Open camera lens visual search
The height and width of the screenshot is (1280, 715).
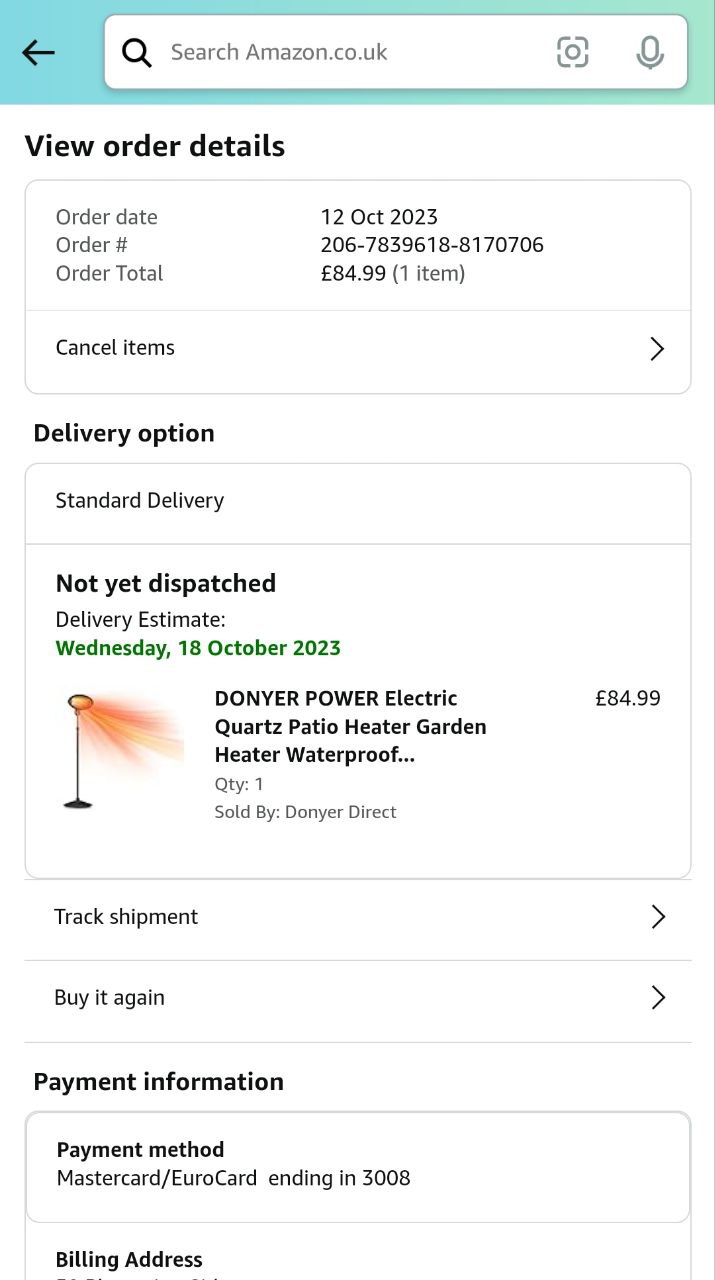(572, 52)
